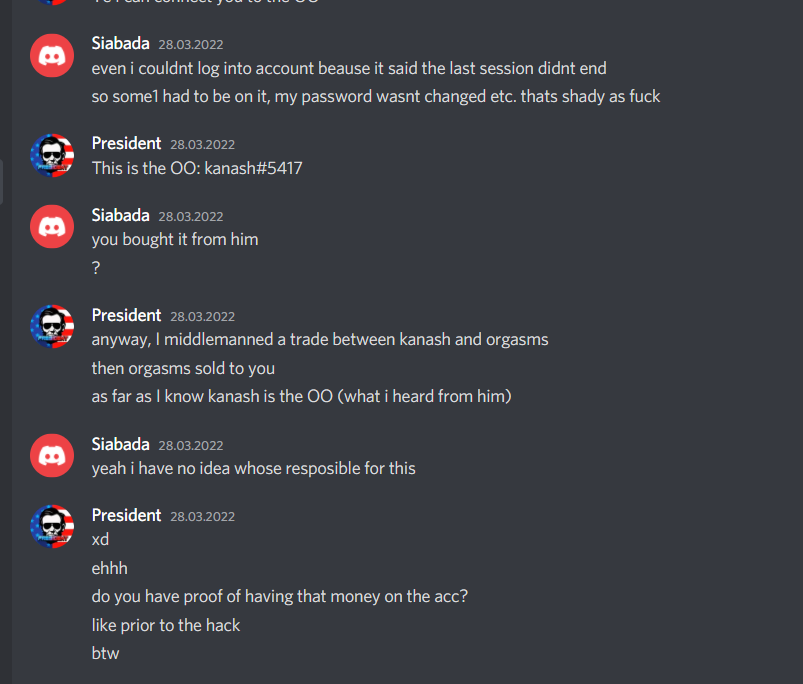This screenshot has height=684, width=803.
Task: Click the message 'then orgasms sold to you'
Action: coord(183,369)
